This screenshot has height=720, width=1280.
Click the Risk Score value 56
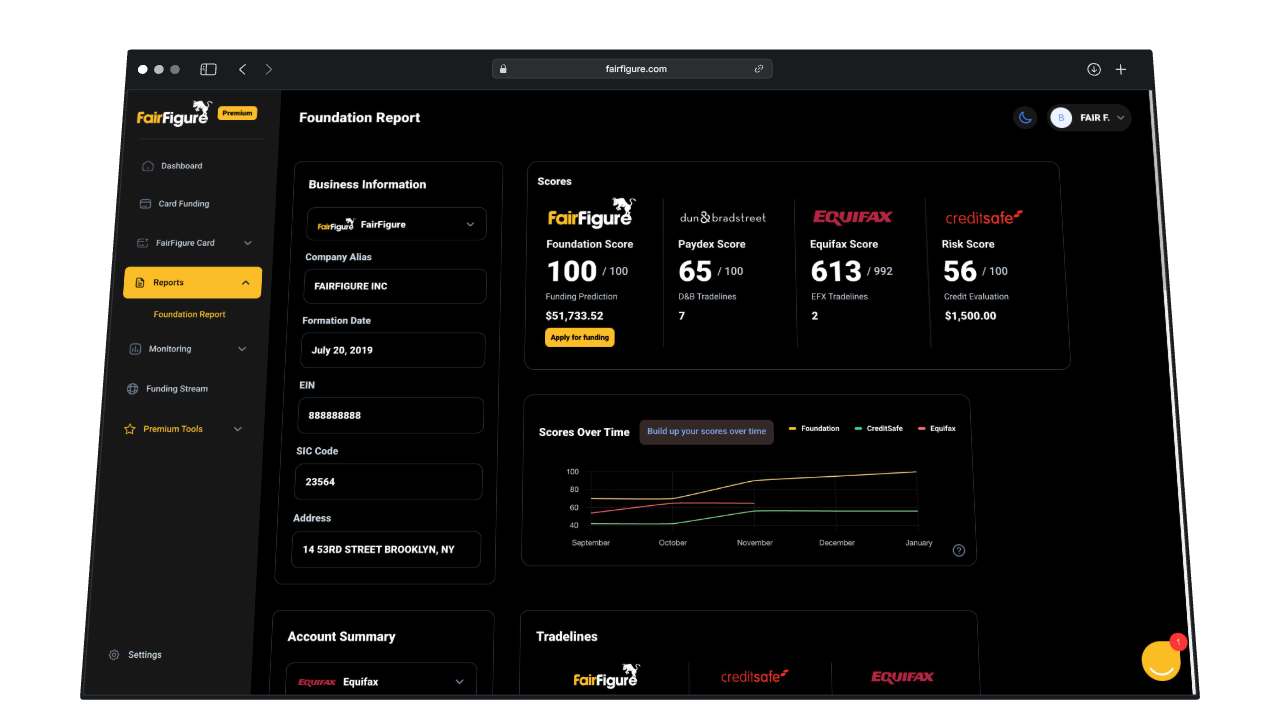pyautogui.click(x=960, y=271)
